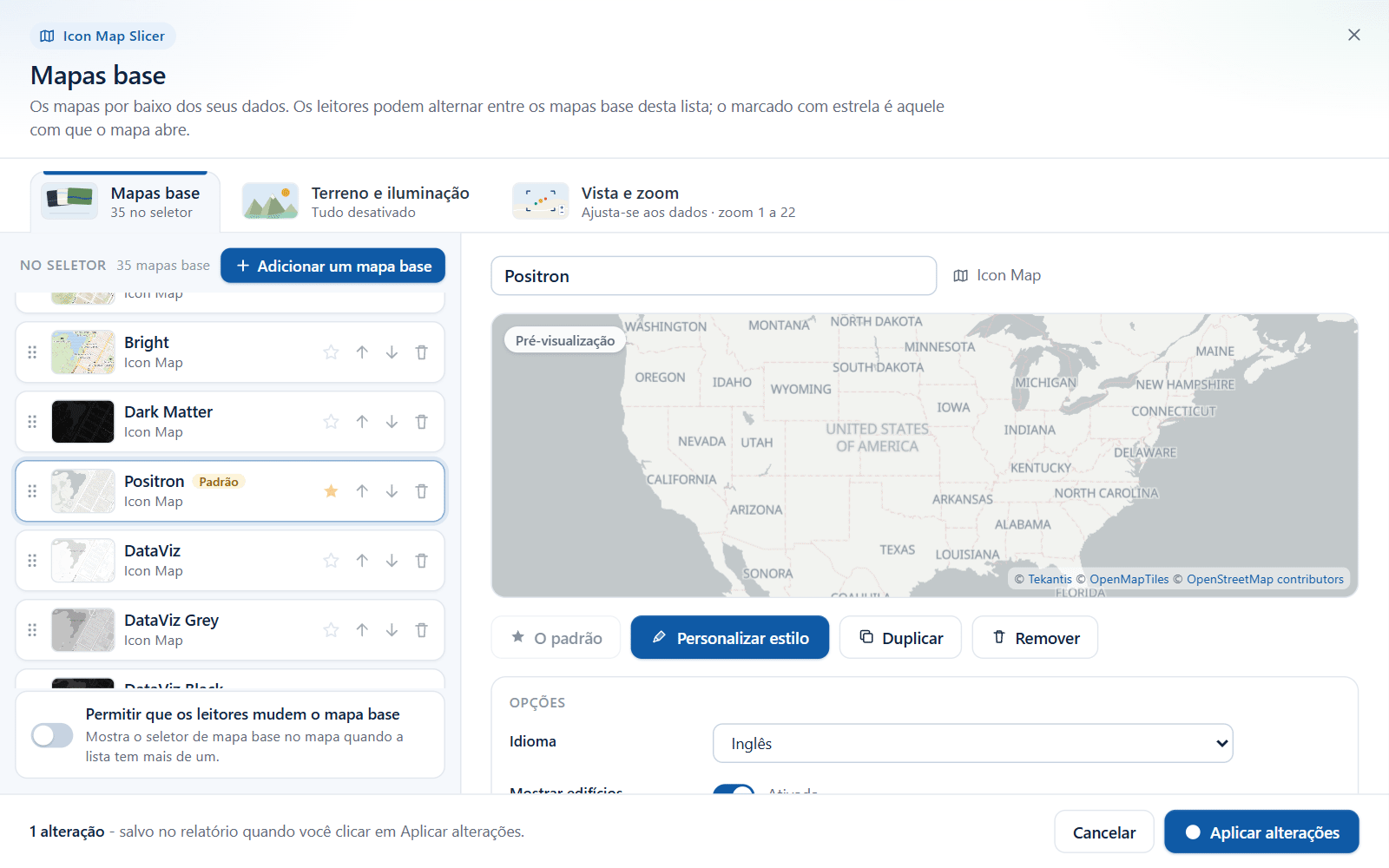Move the DataViz basemap up
Viewport: 1389px width, 868px height.
click(x=362, y=561)
